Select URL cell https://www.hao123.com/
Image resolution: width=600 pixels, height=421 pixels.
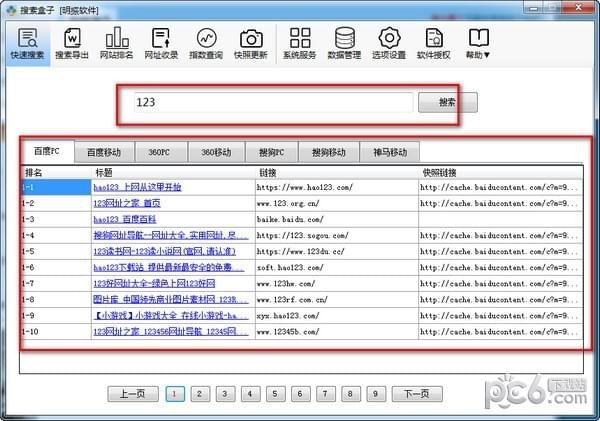pyautogui.click(x=337, y=187)
